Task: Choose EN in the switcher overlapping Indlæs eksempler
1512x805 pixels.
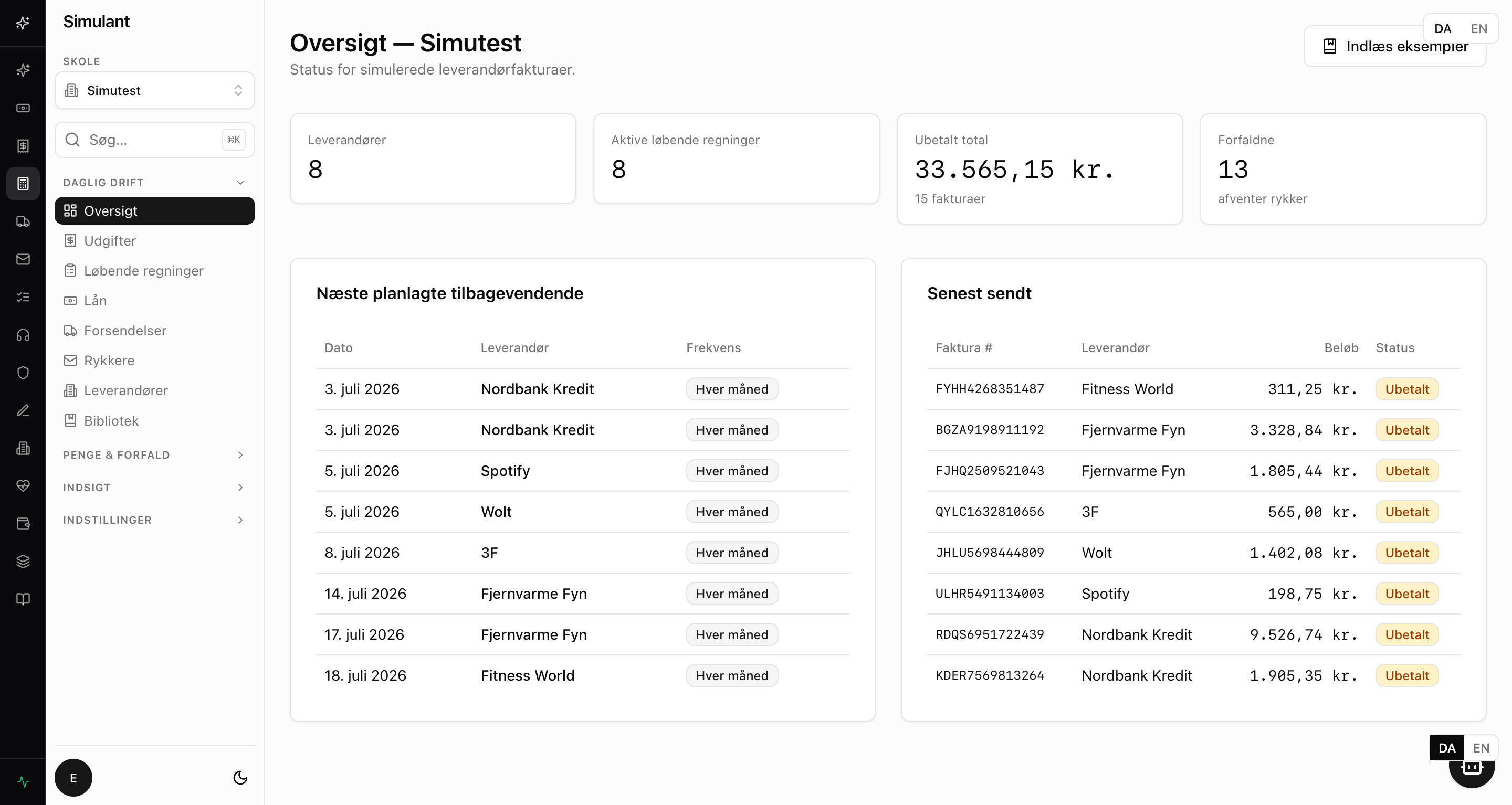Action: tap(1478, 29)
